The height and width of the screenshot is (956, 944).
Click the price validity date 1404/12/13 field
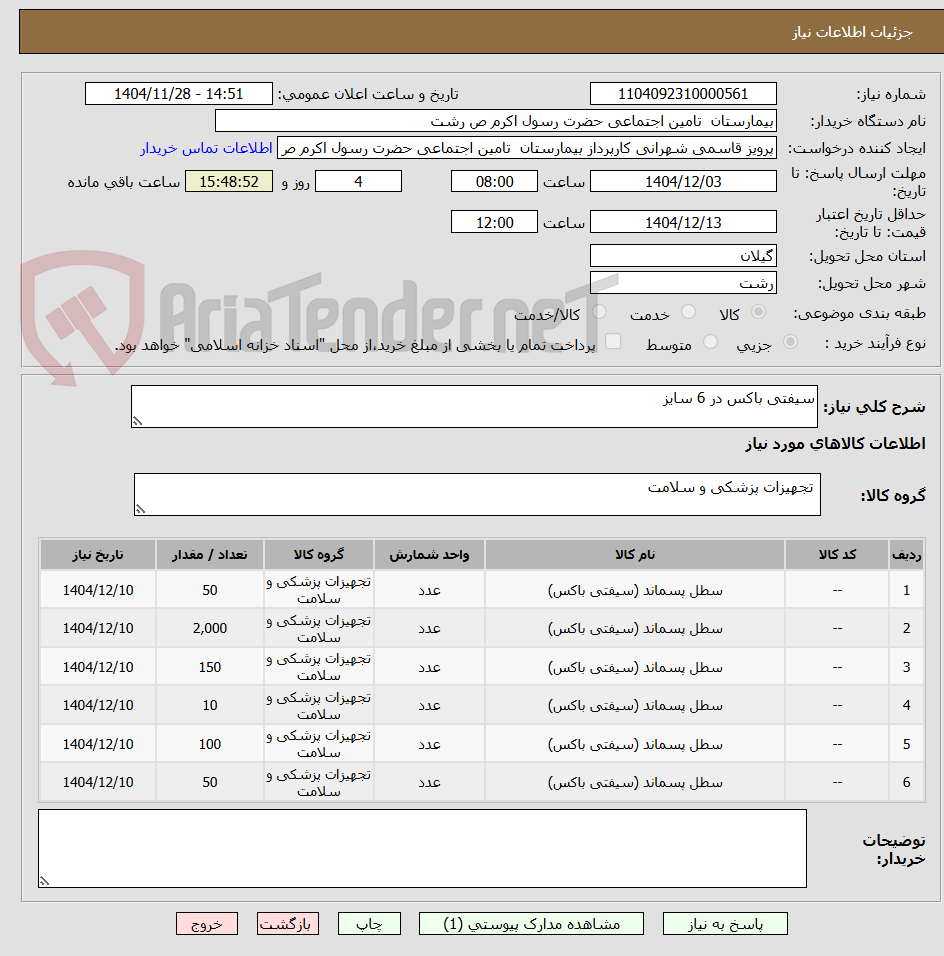pos(683,222)
